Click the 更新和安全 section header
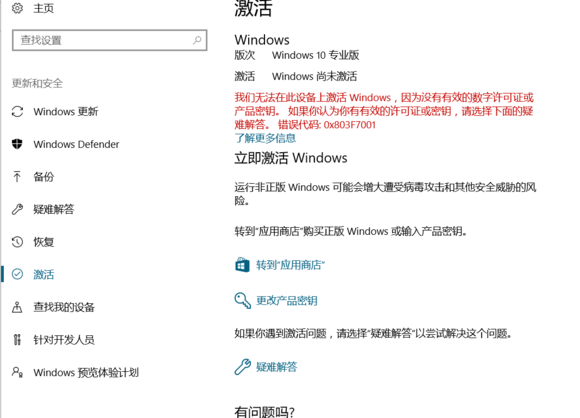Image resolution: width=580 pixels, height=418 pixels. pos(37,83)
